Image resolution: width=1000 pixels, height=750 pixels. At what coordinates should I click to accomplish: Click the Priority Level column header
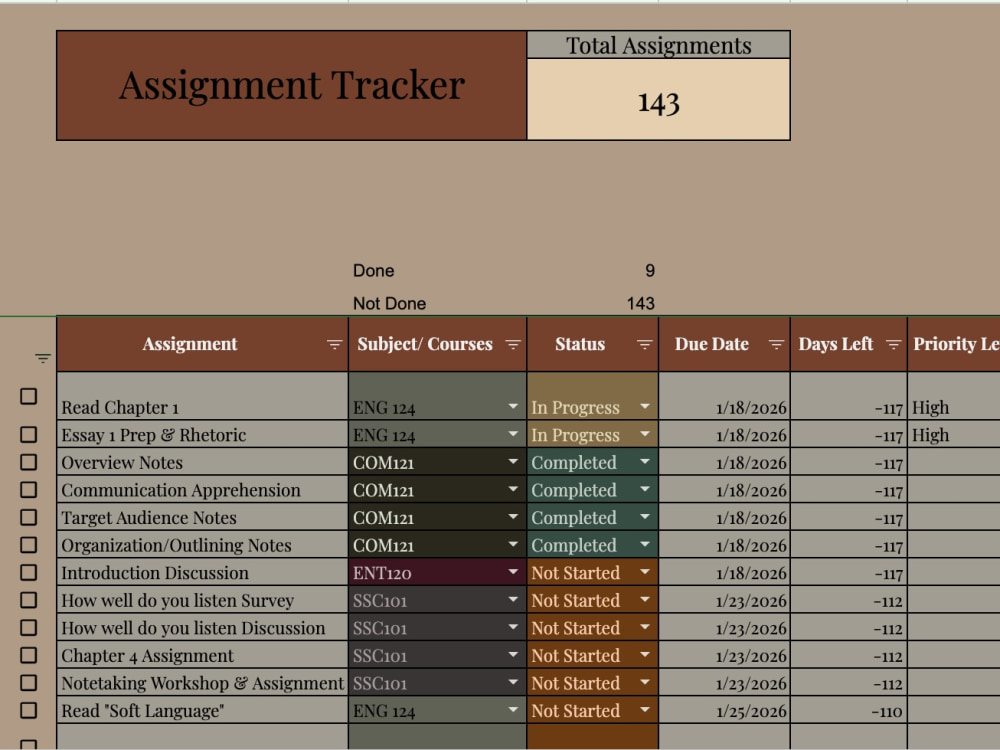click(x=954, y=344)
